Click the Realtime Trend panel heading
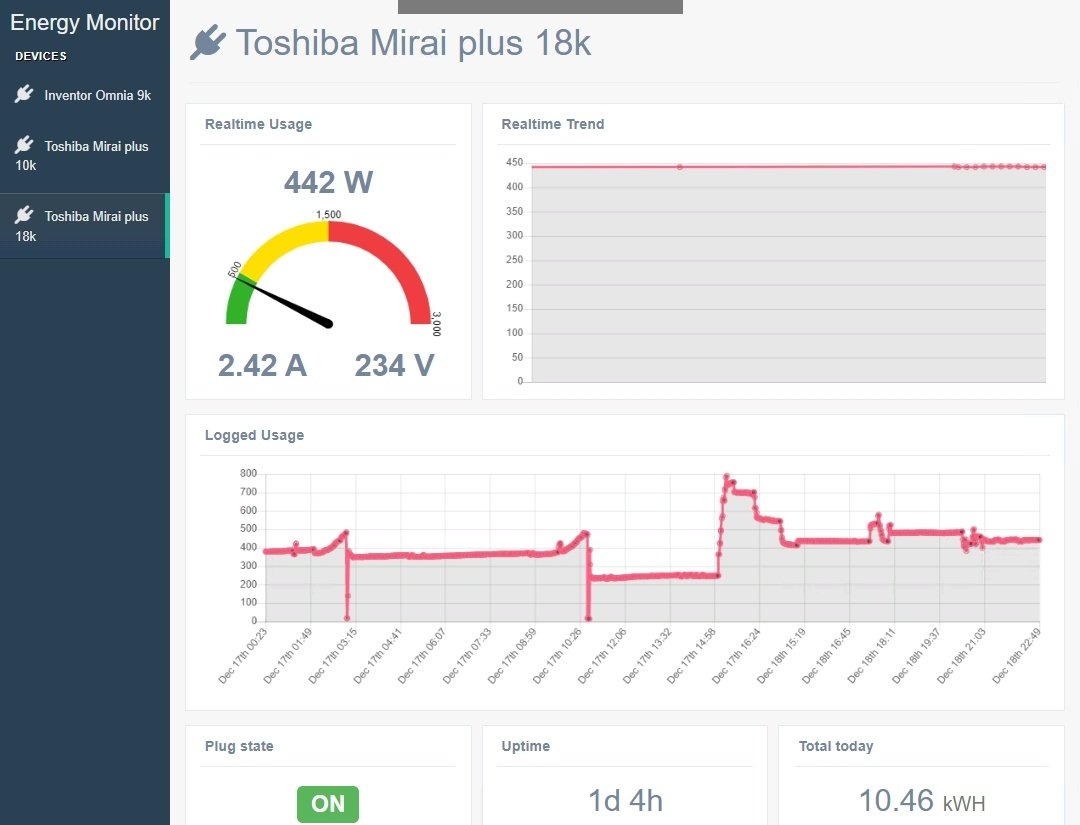Viewport: 1080px width, 825px height. [x=552, y=124]
